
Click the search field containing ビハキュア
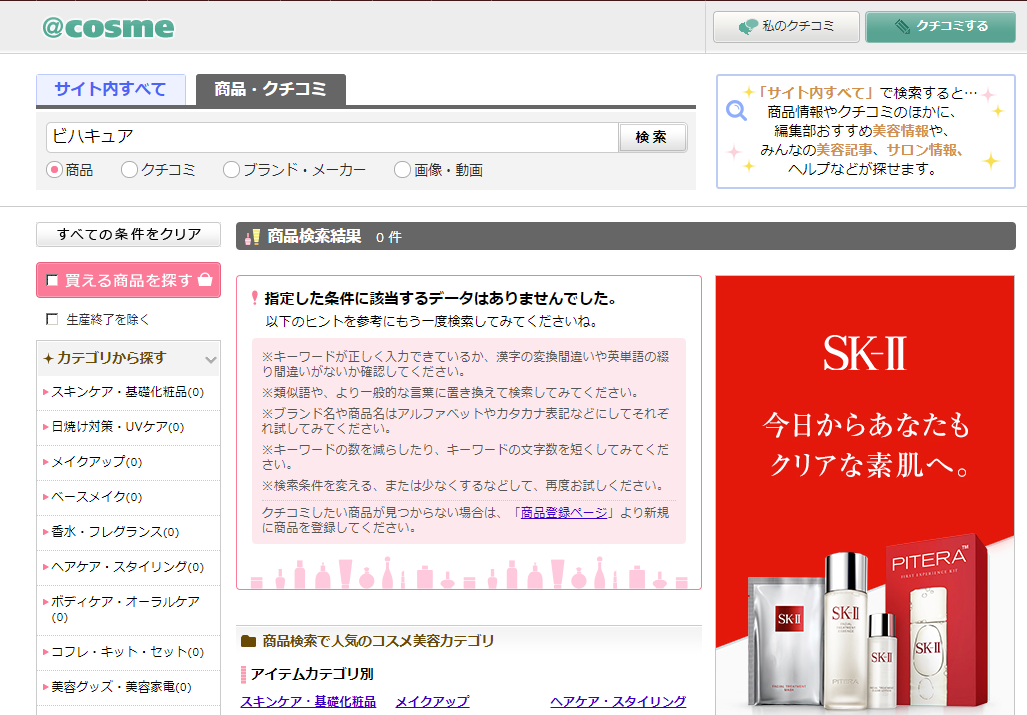pos(333,137)
